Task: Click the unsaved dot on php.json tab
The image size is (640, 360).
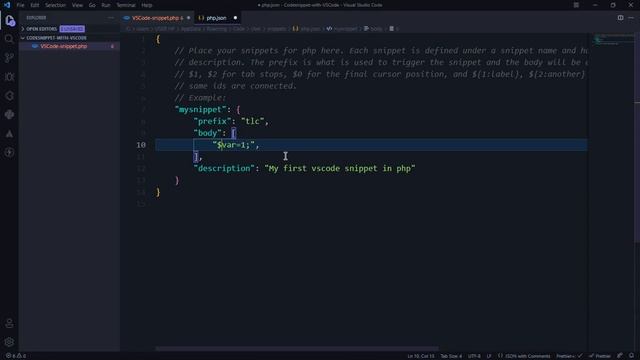Action: [x=235, y=18]
